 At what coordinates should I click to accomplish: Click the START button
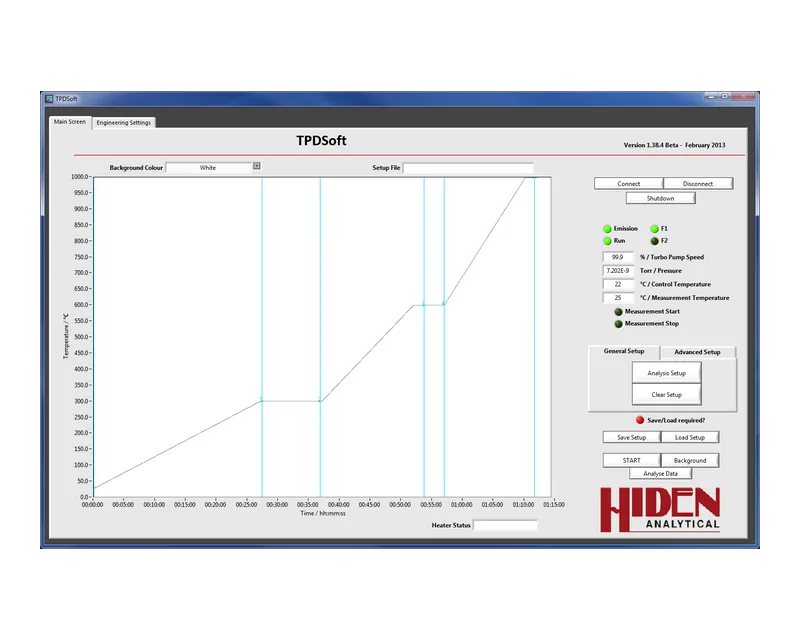tap(632, 460)
